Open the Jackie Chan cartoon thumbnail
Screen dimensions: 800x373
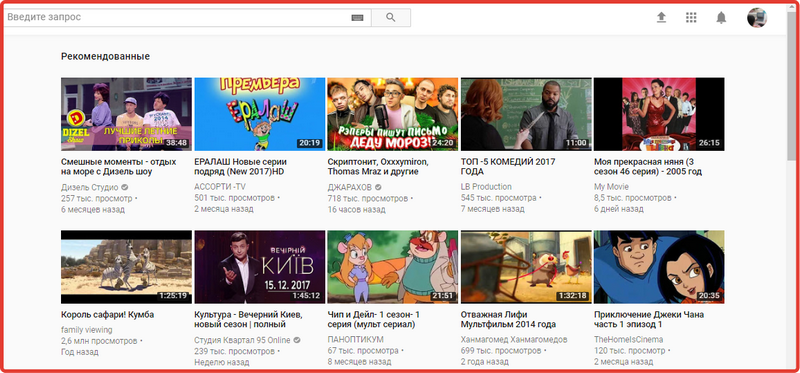pos(659,267)
